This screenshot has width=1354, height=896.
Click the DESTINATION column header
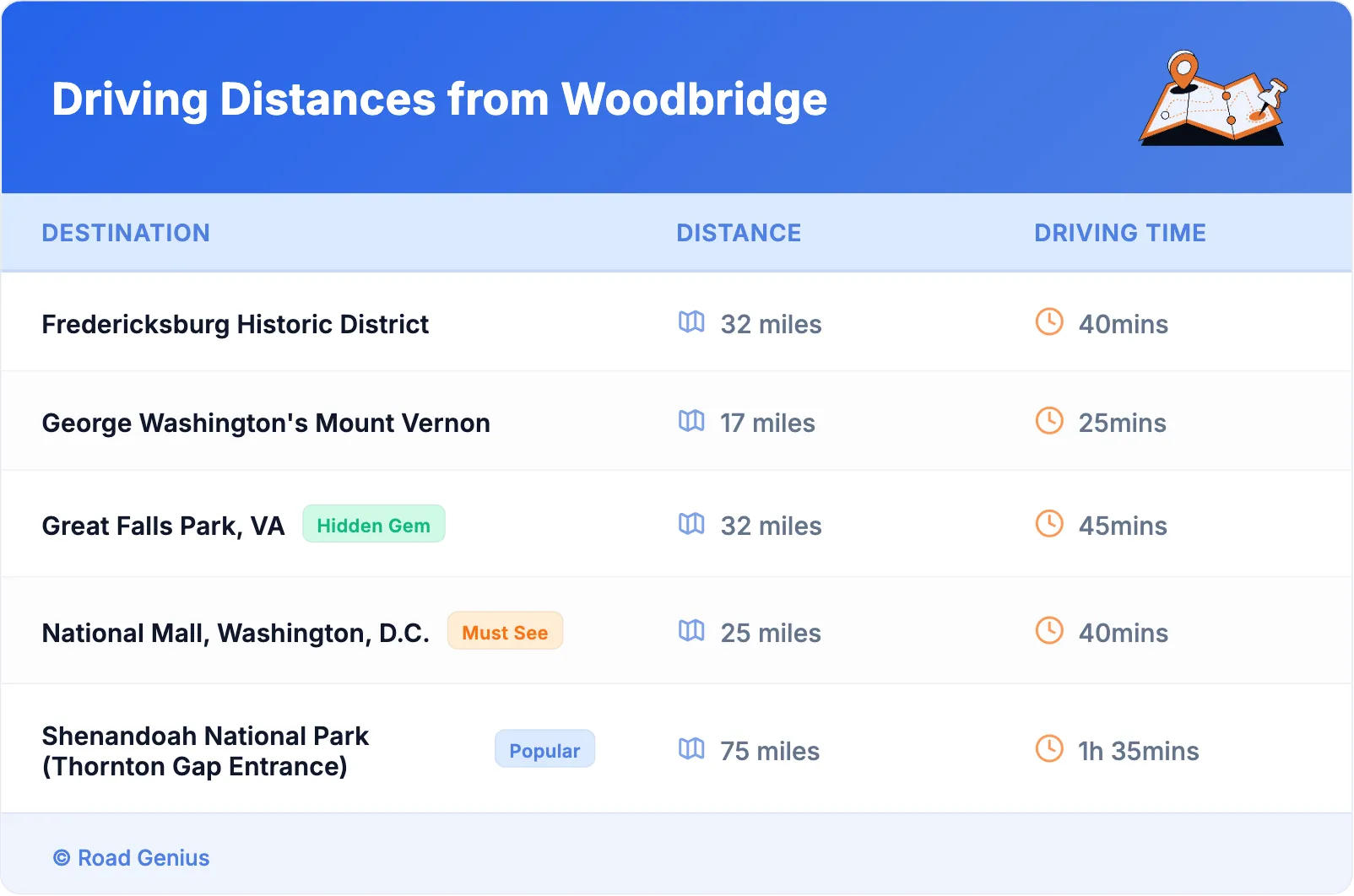[x=126, y=233]
